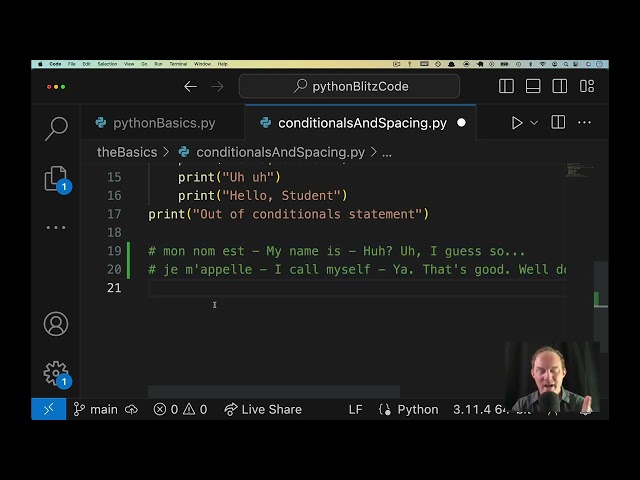Click the print("Uh uh") code line
Screen dimensions: 640x480
229,177
